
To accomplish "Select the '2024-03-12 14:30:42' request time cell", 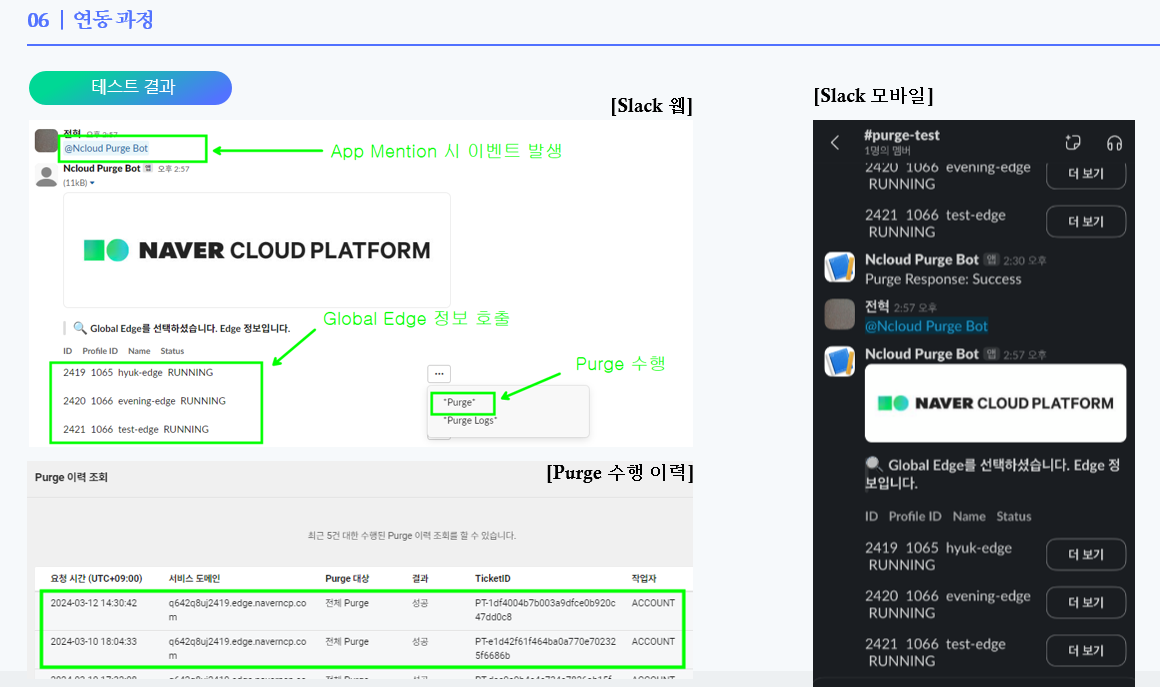I will coord(93,603).
